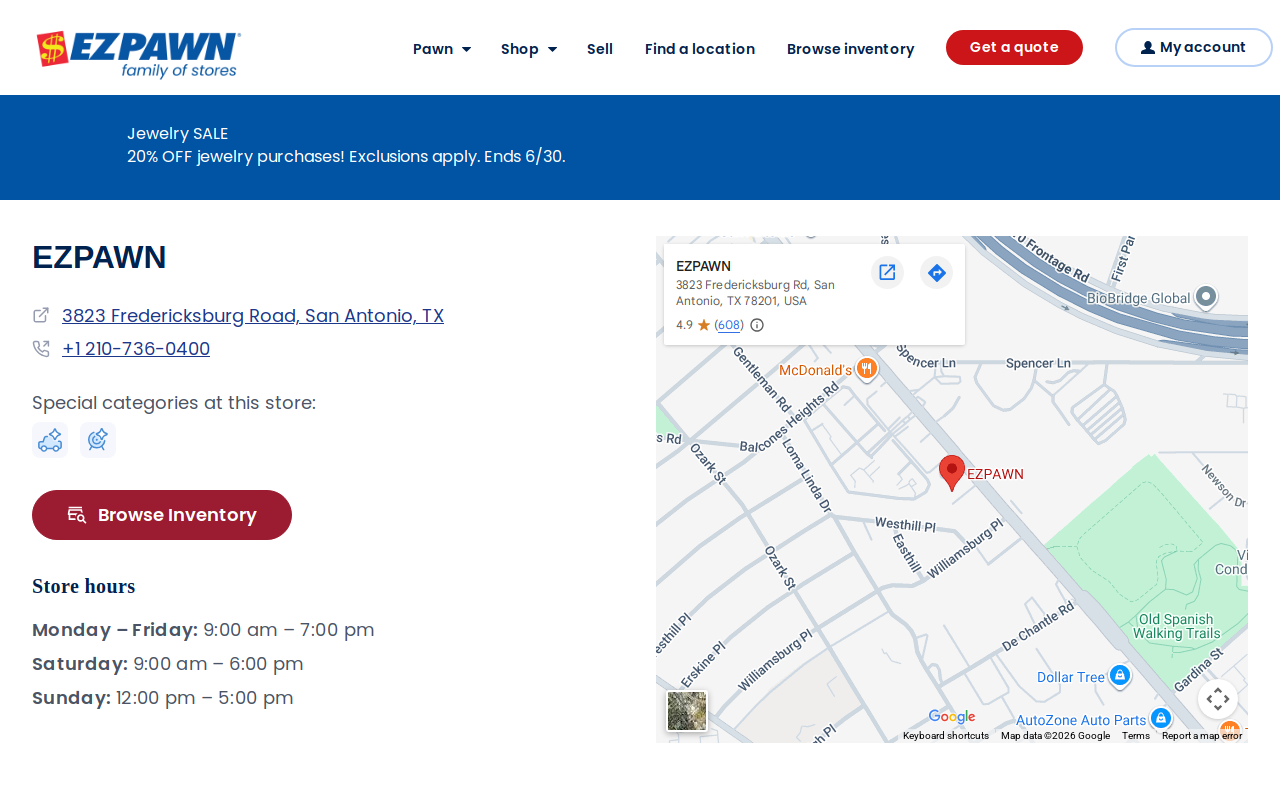
Task: Expand the Pawn dropdown menu
Action: pos(442,49)
